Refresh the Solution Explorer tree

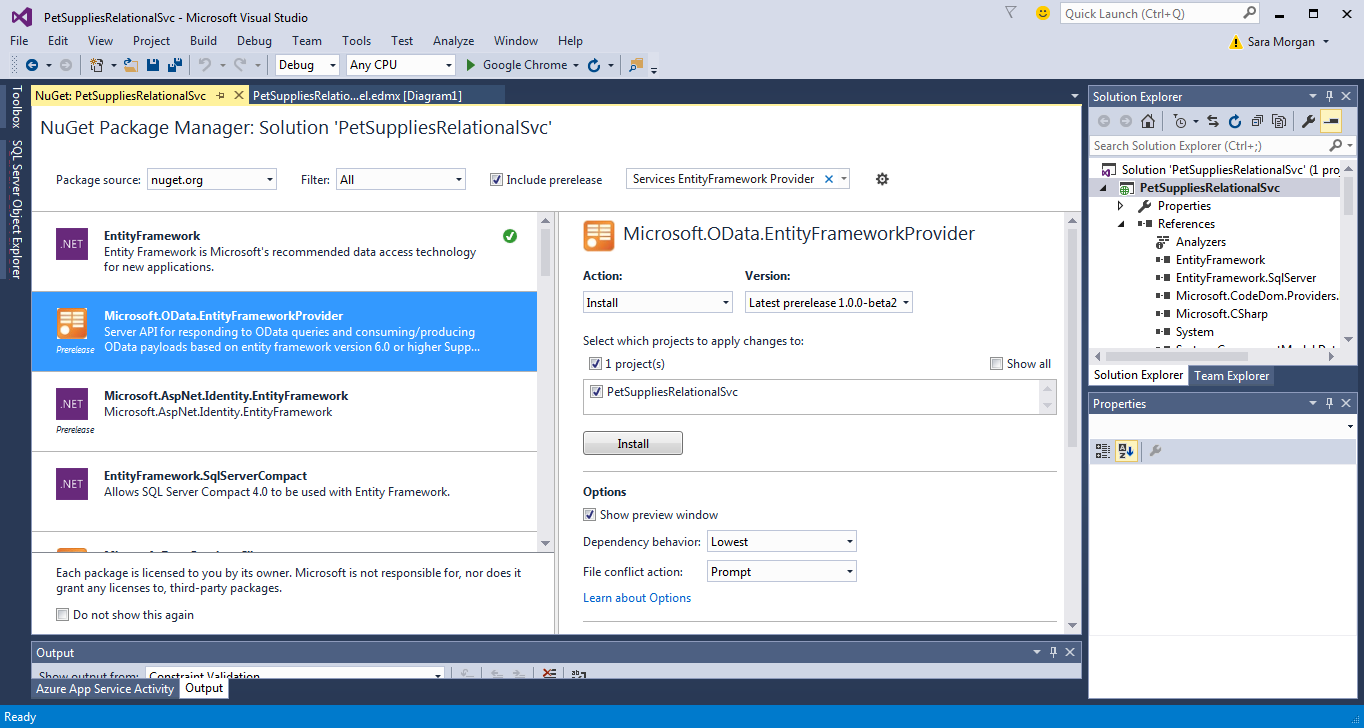coord(1235,121)
